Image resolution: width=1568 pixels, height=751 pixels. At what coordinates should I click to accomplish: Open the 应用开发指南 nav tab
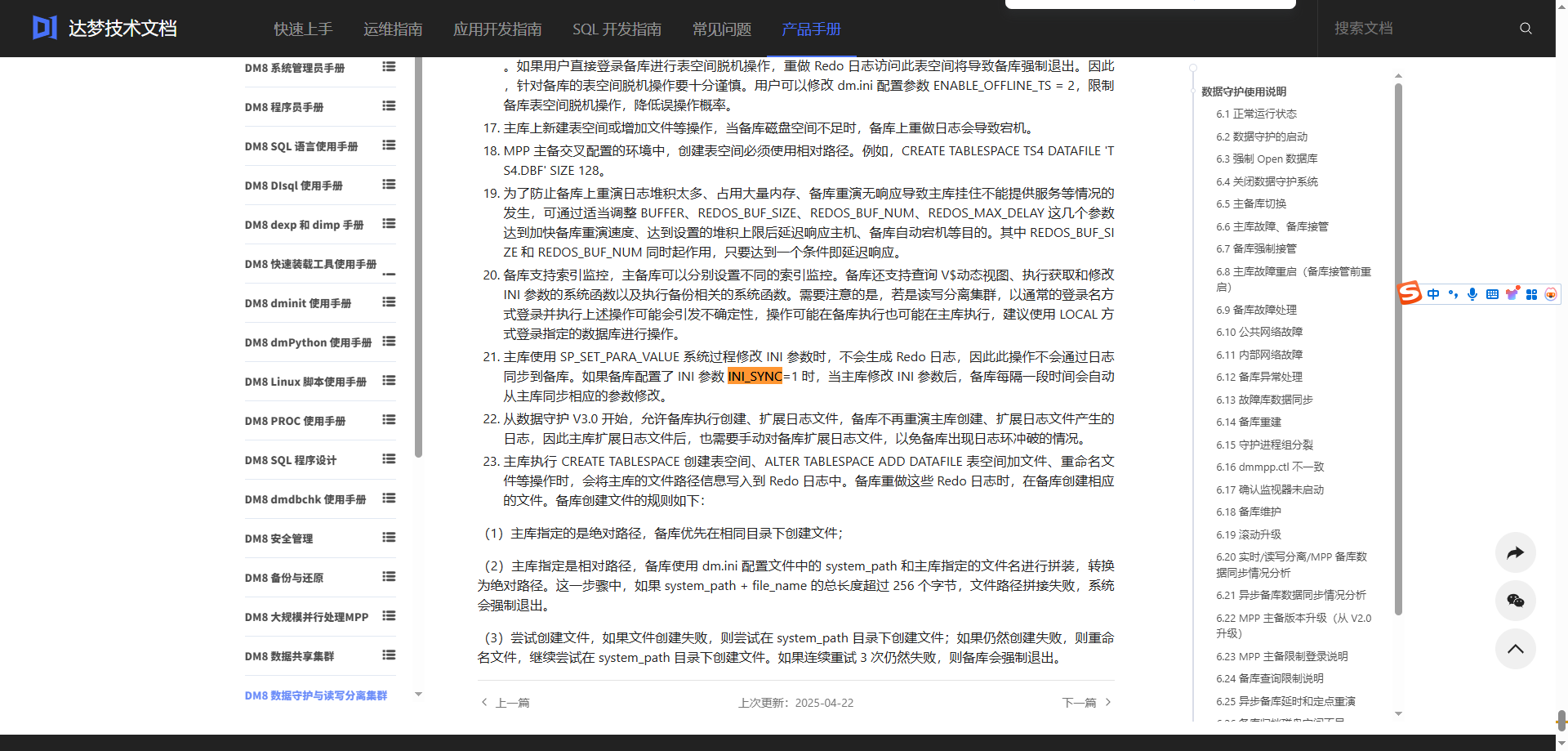click(x=497, y=29)
